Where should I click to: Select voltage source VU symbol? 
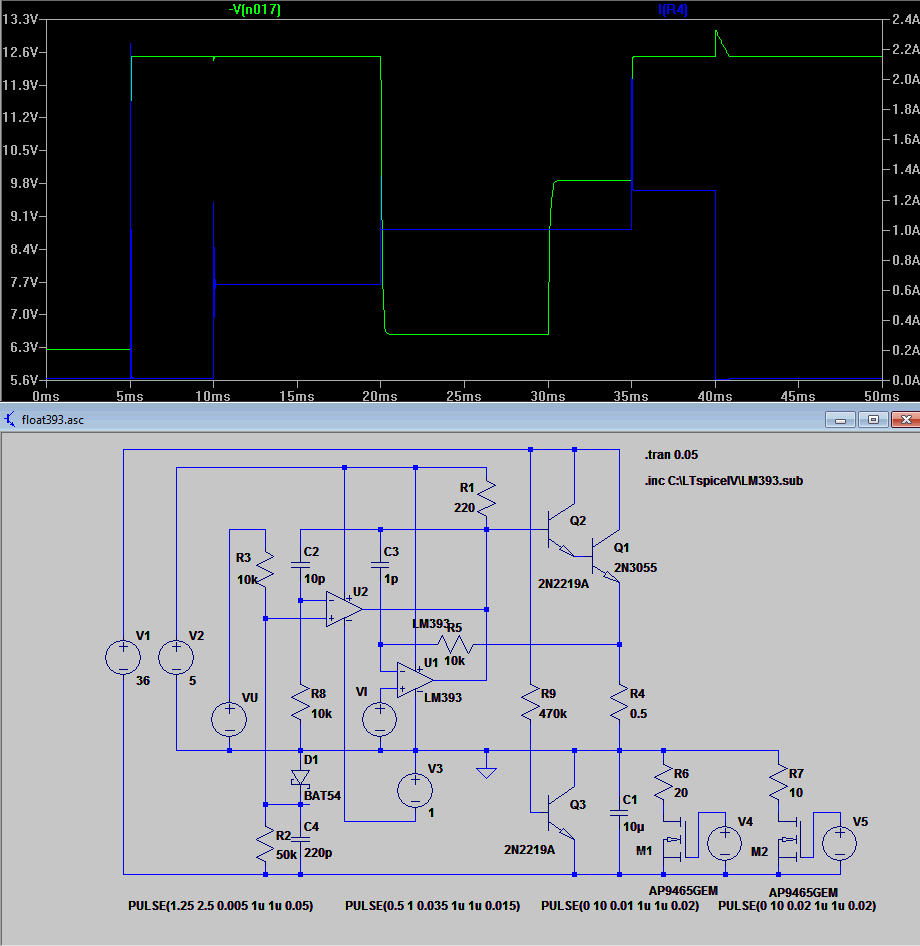[x=229, y=719]
